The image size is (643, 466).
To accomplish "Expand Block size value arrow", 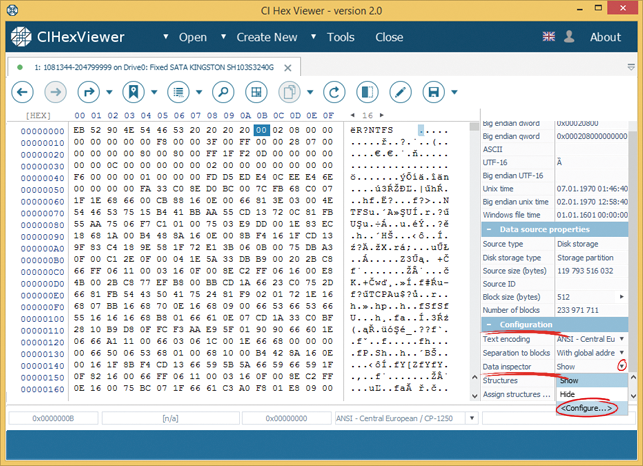I will (622, 297).
